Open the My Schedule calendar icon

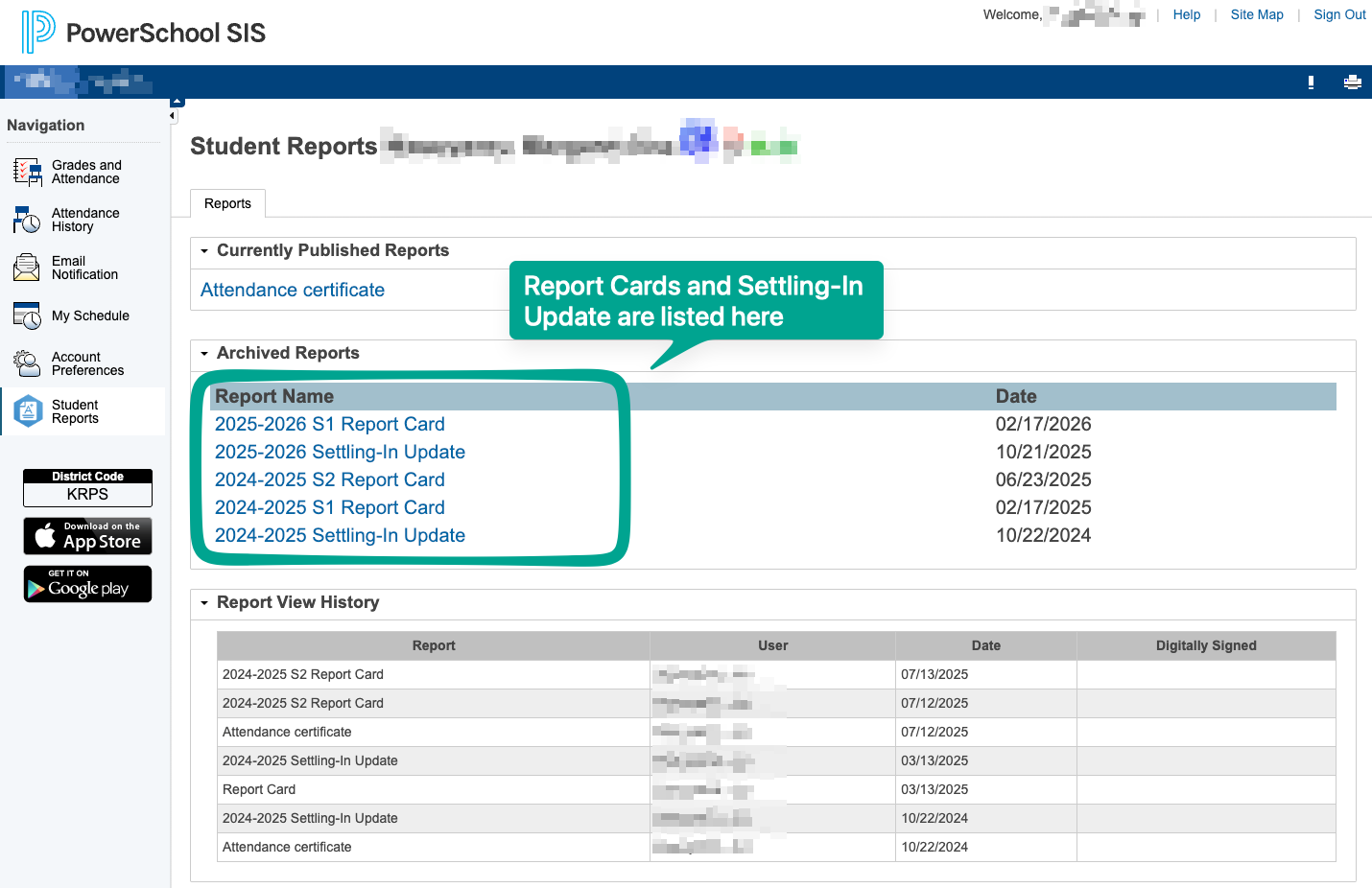pyautogui.click(x=27, y=315)
